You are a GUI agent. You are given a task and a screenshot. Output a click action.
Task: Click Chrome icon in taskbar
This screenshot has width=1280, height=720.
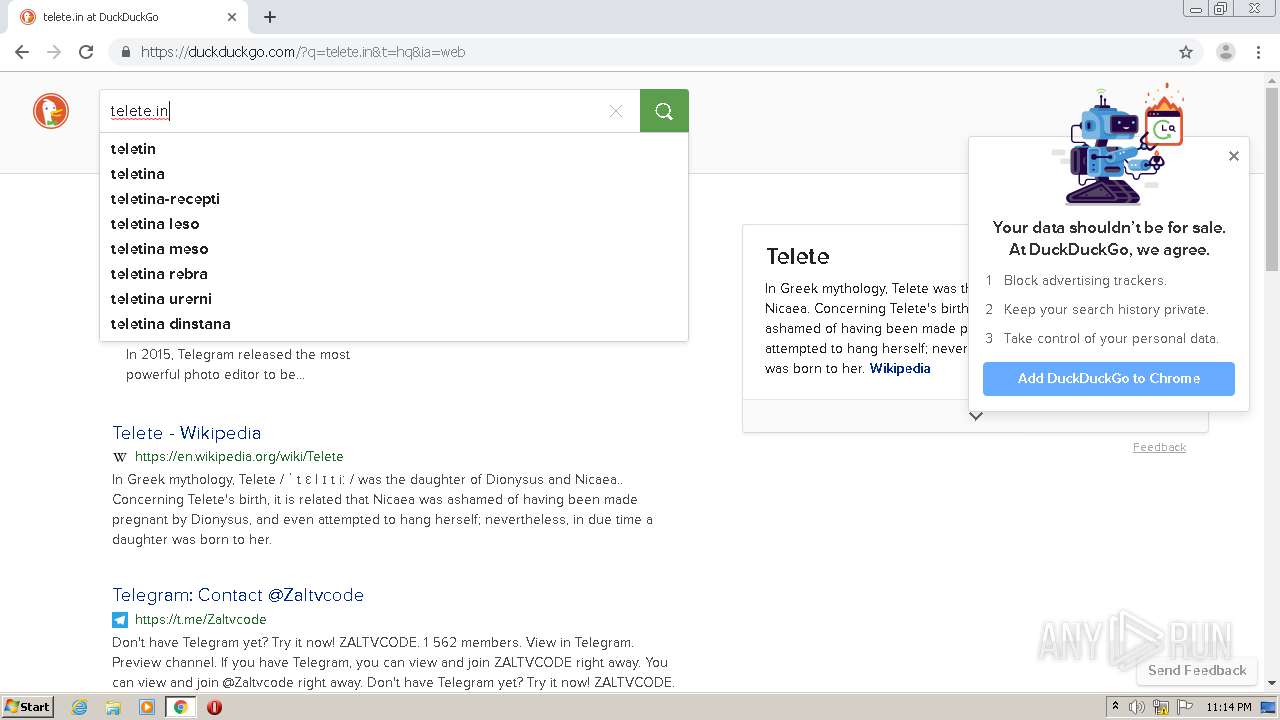click(x=180, y=707)
